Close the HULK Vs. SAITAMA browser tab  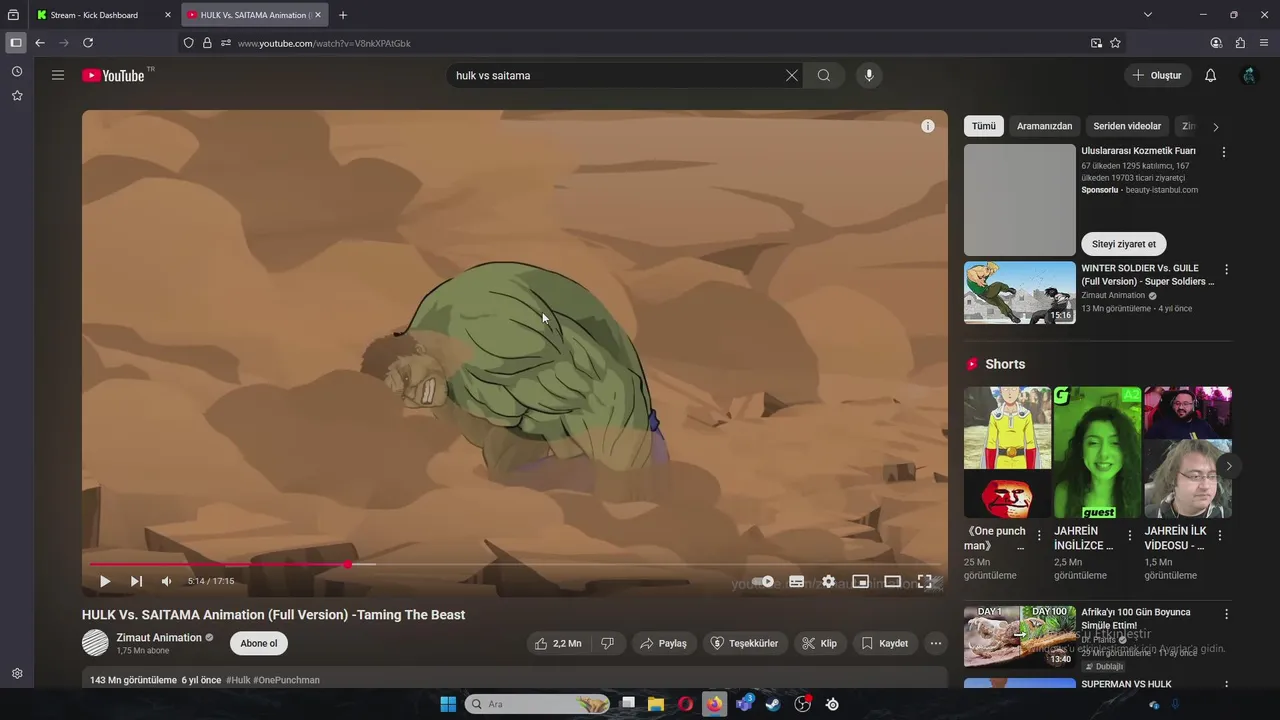(x=318, y=15)
